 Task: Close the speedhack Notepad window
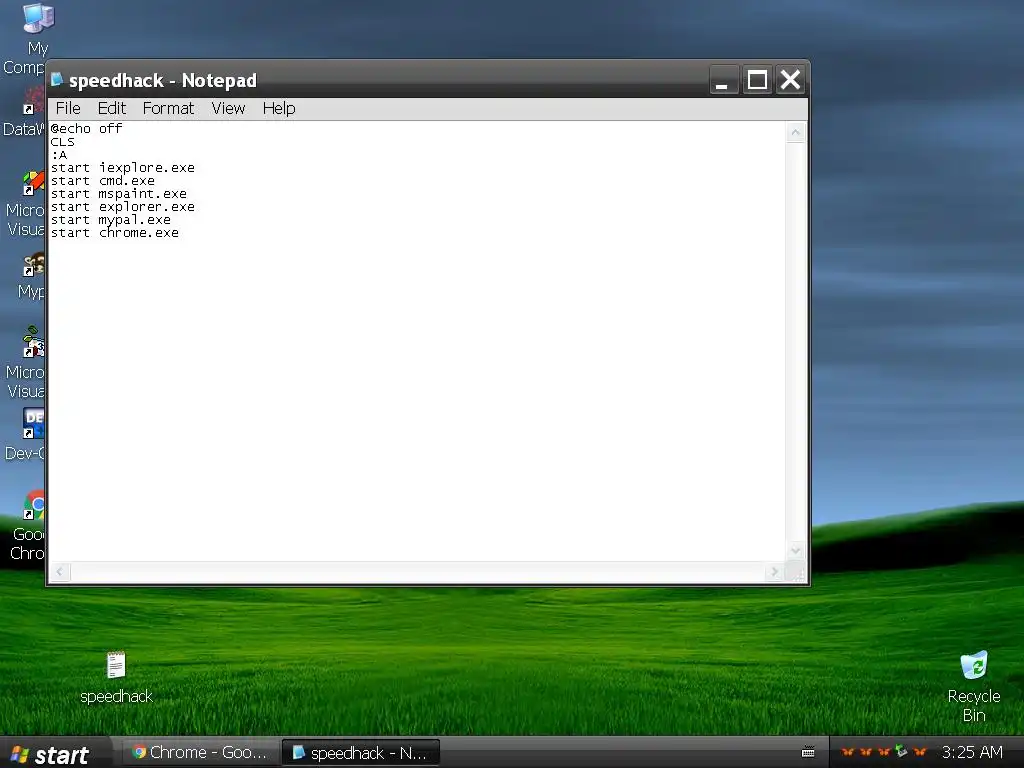pyautogui.click(x=790, y=80)
